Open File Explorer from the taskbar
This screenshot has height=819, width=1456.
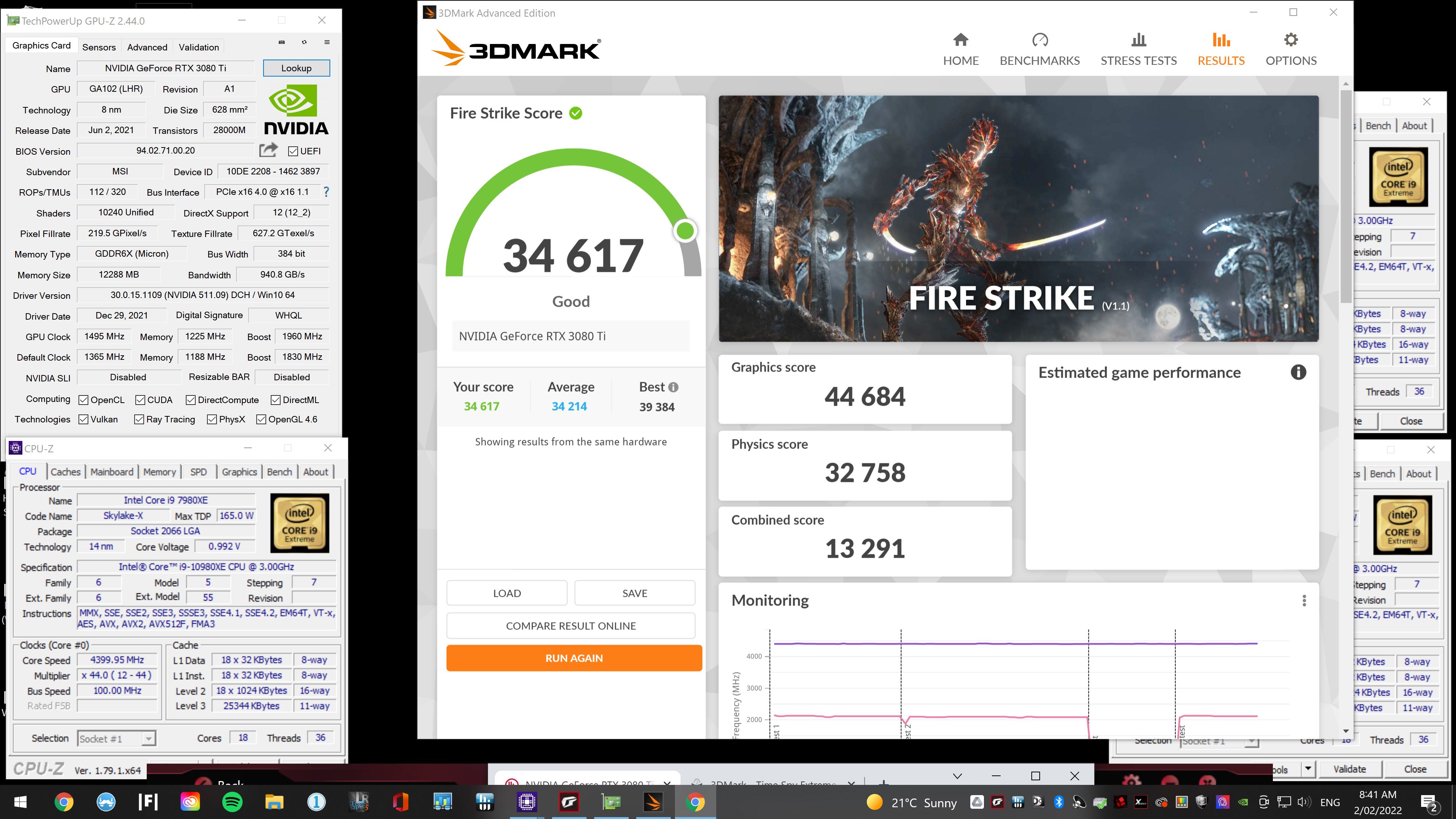coord(274,802)
